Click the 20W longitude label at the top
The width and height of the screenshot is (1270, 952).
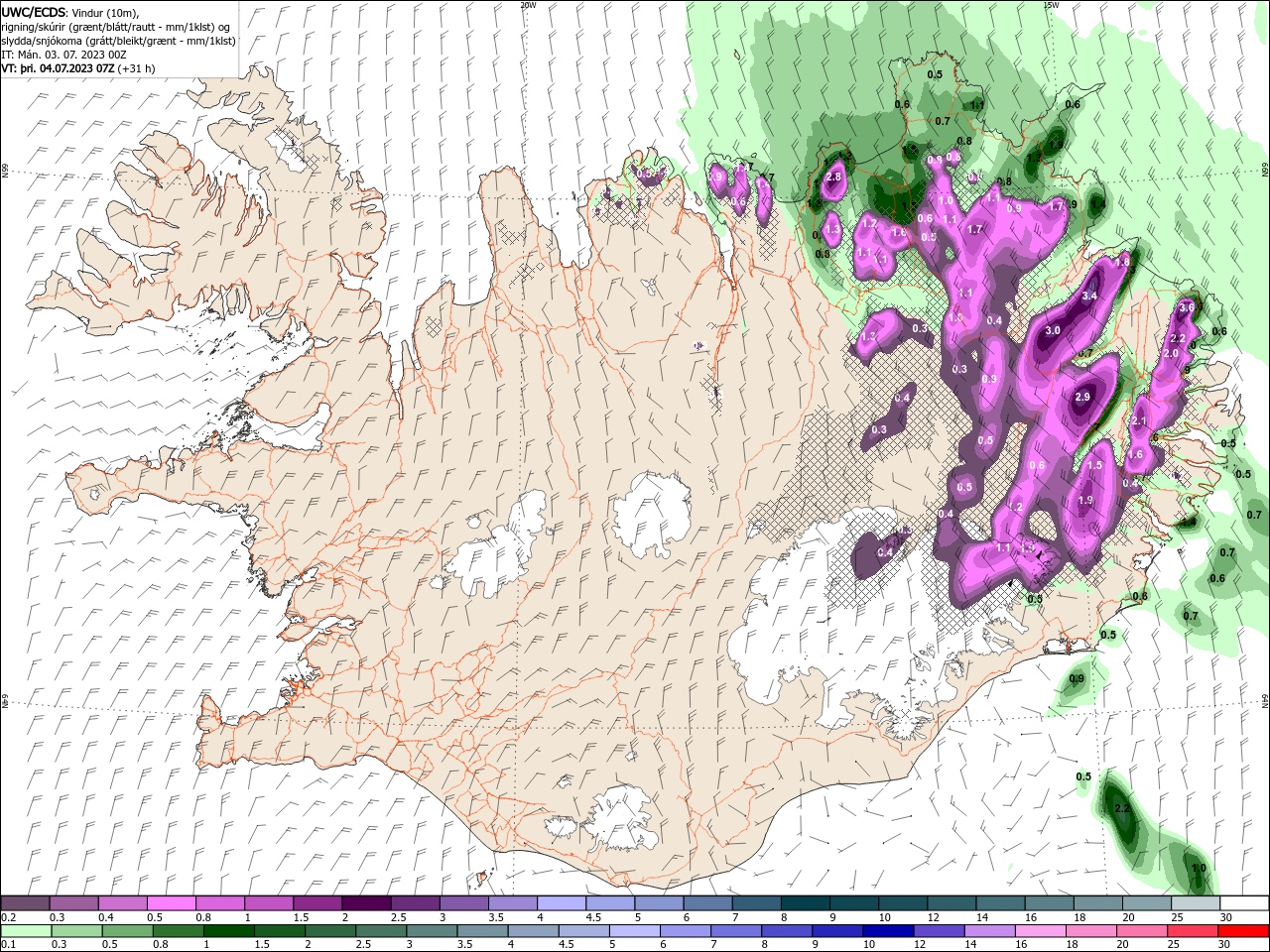[x=528, y=5]
